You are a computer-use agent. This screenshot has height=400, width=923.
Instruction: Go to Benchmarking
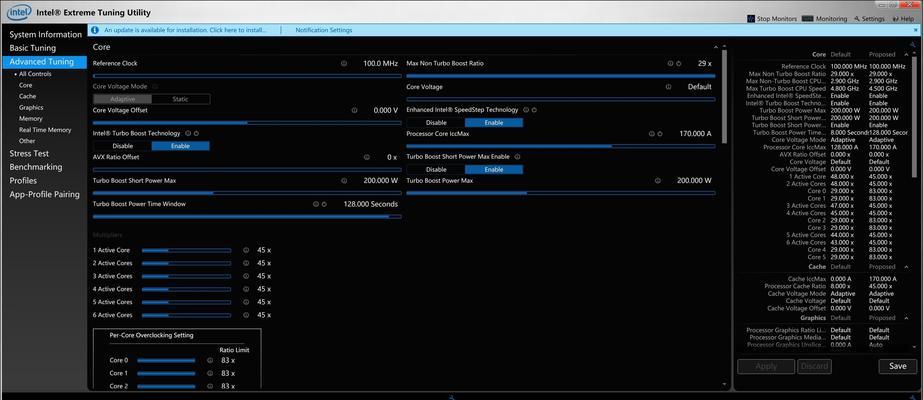point(35,167)
